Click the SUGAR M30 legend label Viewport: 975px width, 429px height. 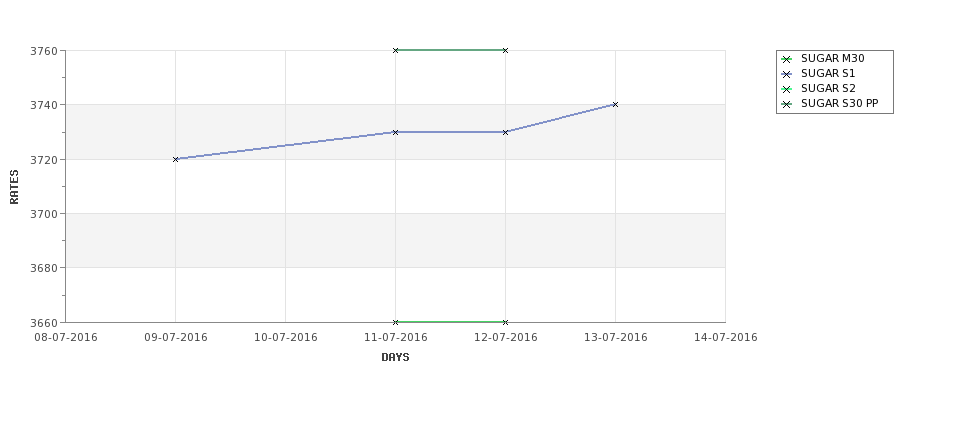pyautogui.click(x=833, y=58)
